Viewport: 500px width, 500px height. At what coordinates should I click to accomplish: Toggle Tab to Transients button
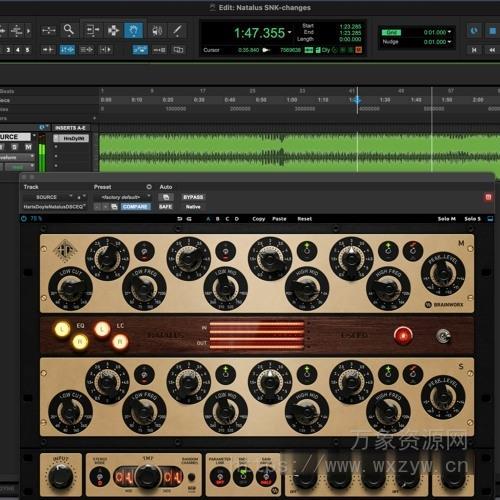pos(48,50)
